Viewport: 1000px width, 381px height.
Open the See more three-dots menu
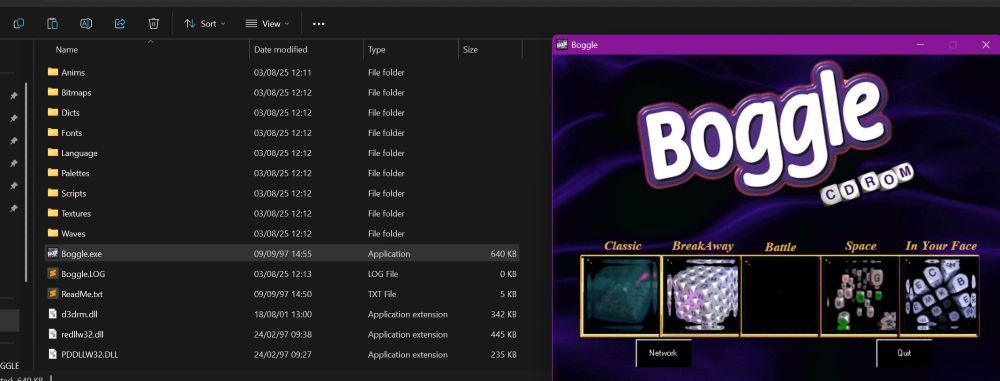coord(319,24)
